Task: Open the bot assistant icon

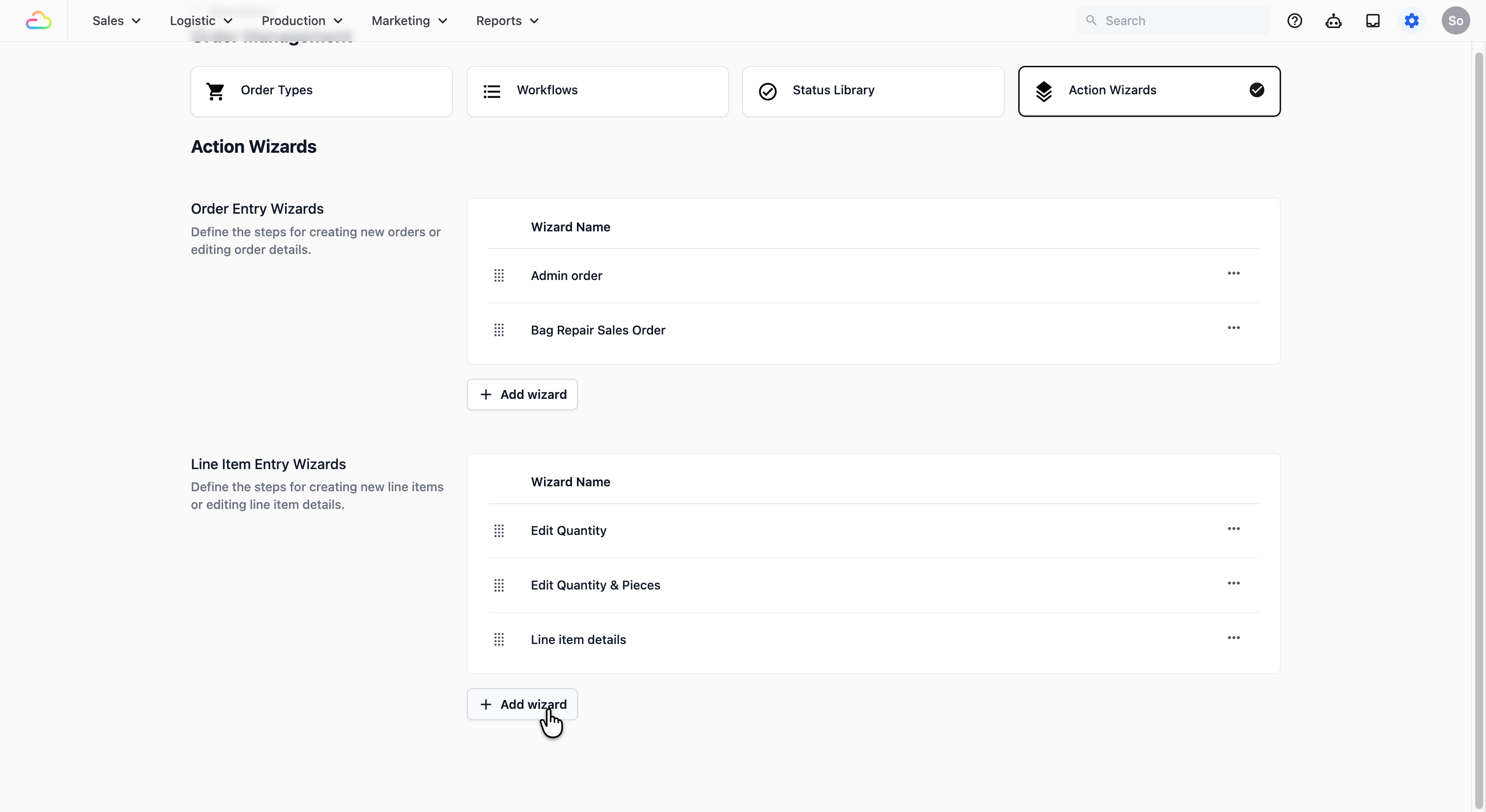Action: pyautogui.click(x=1333, y=21)
